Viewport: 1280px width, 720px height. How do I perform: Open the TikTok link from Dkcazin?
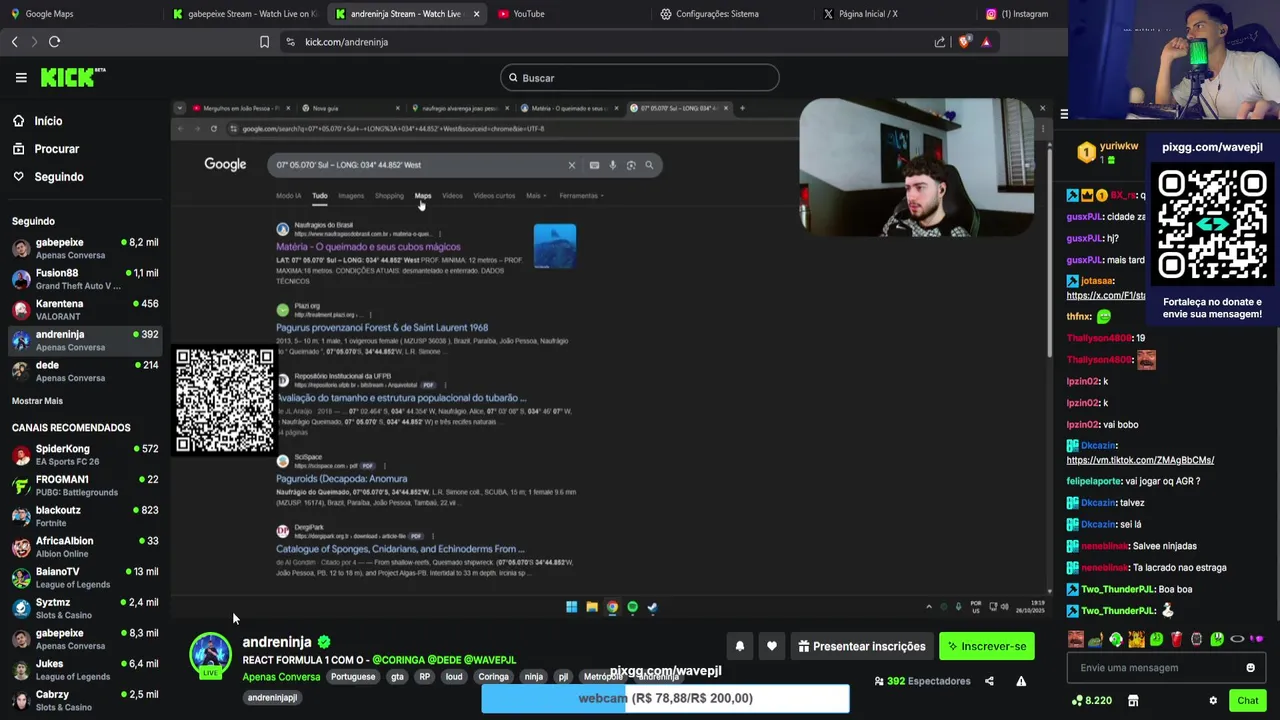click(1140, 460)
